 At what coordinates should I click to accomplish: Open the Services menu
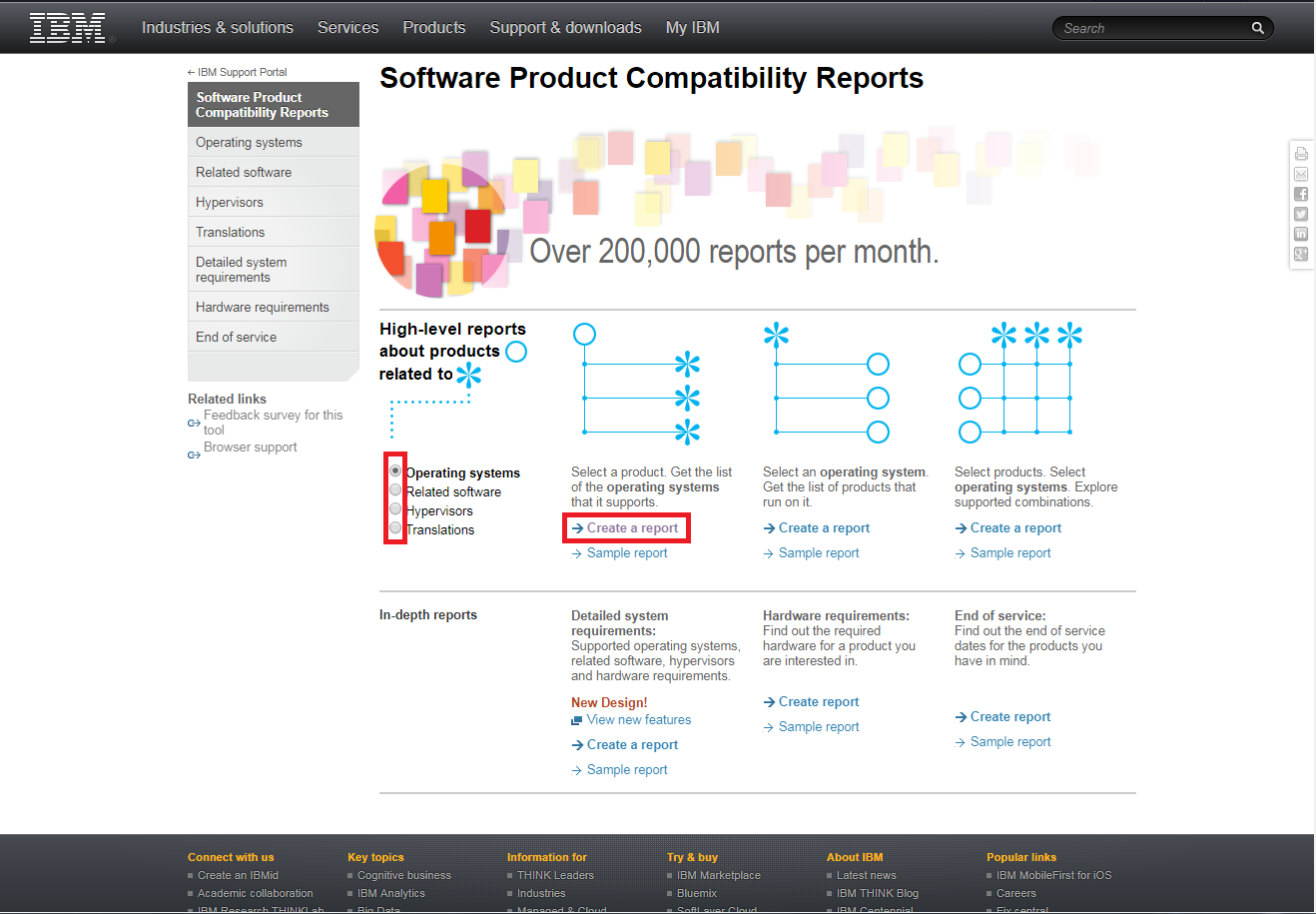348,28
